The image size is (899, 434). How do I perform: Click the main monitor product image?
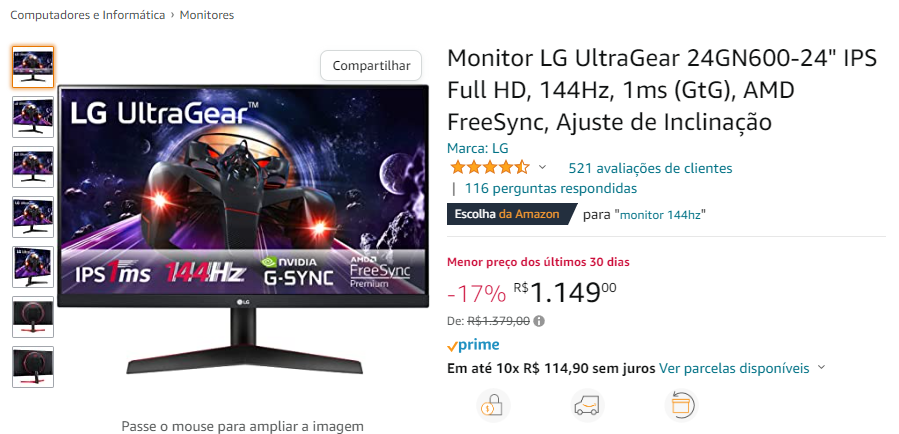pyautogui.click(x=243, y=229)
